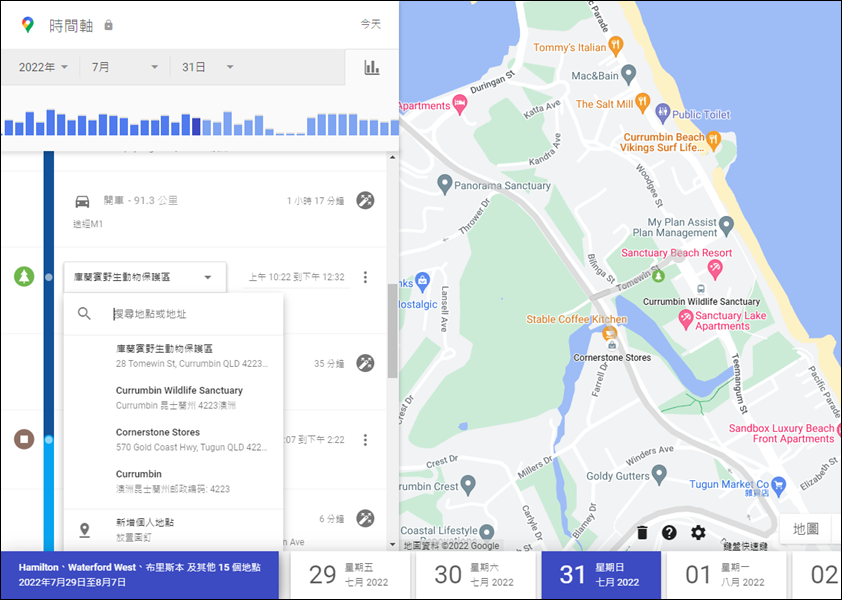Click the timeline scrollbar up arrow
The height and width of the screenshot is (600, 842).
393,157
